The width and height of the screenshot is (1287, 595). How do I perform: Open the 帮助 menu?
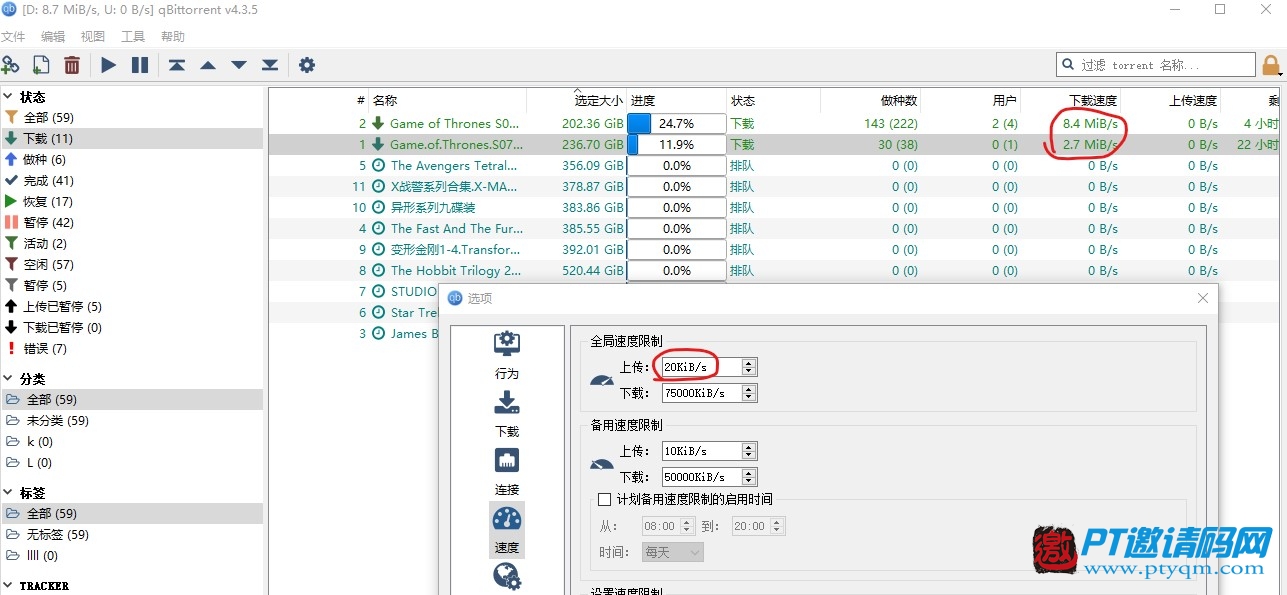click(x=173, y=37)
